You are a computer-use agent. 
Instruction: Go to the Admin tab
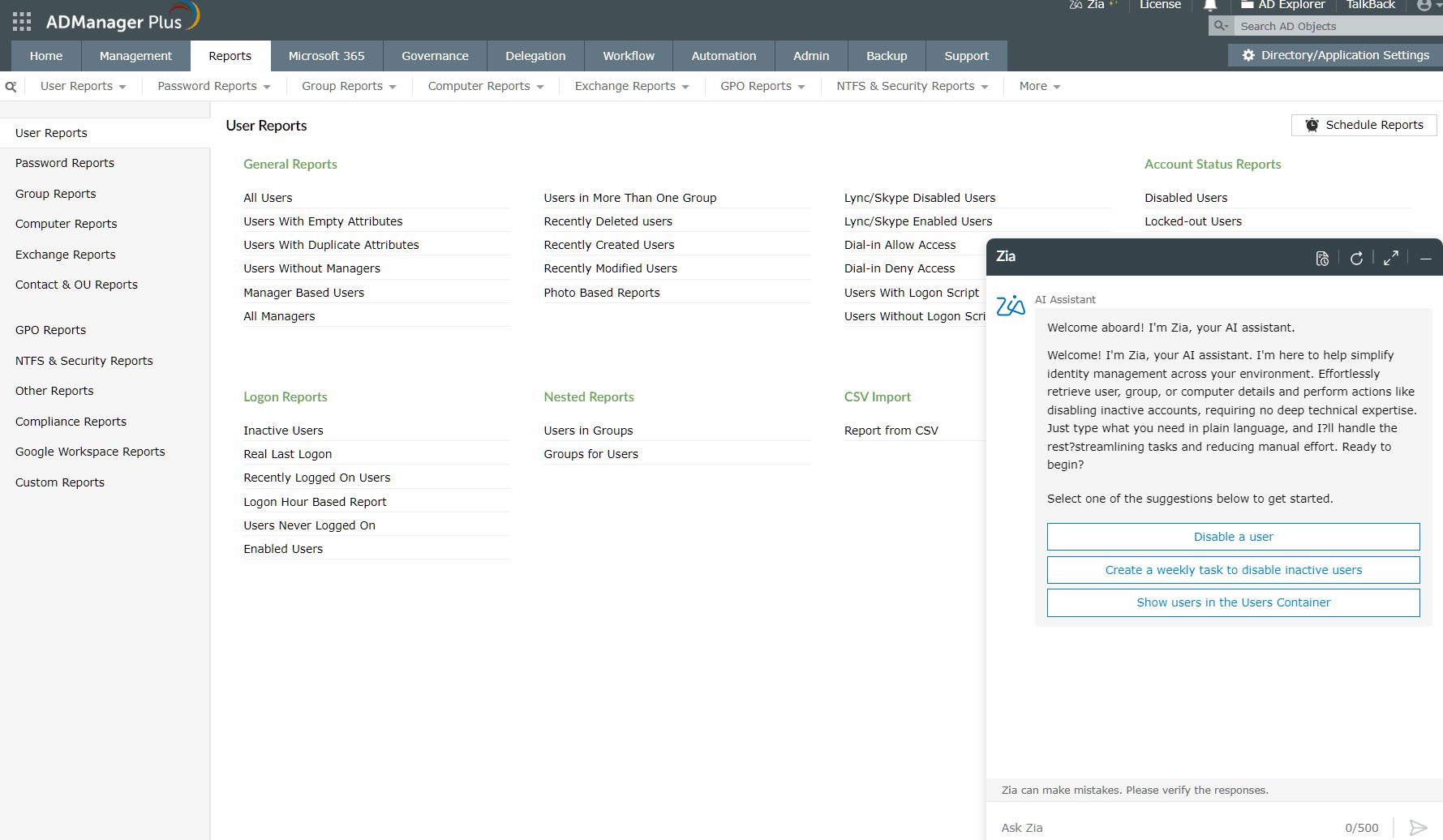(811, 56)
